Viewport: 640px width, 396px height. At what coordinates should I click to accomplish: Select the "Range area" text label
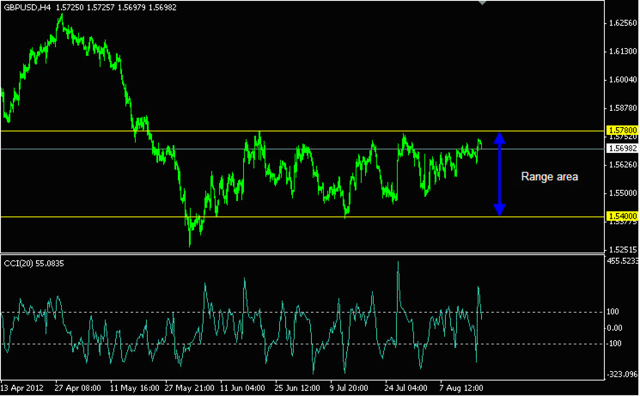click(x=549, y=177)
